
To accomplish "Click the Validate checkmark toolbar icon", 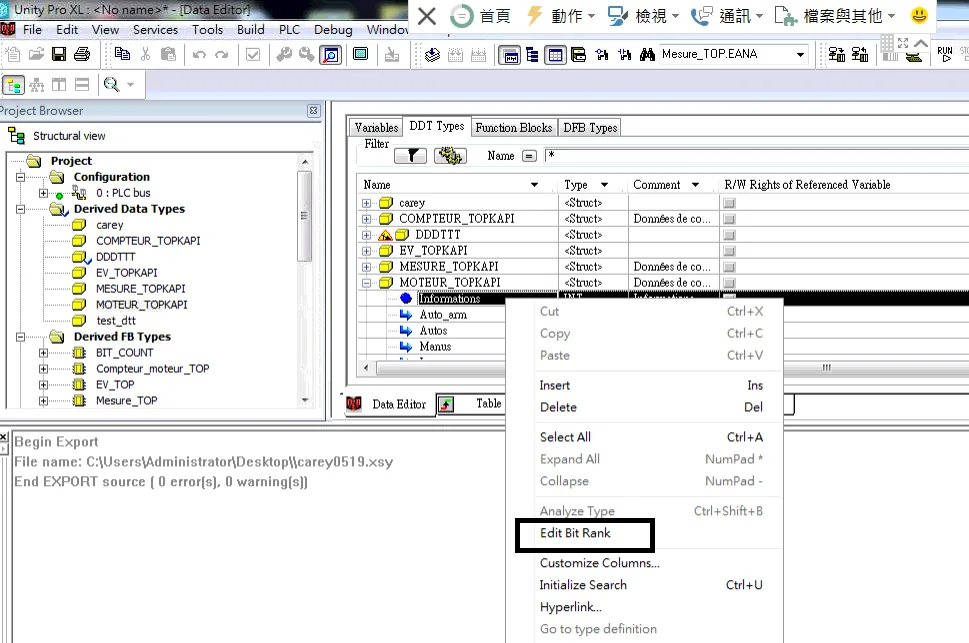I will pos(253,55).
